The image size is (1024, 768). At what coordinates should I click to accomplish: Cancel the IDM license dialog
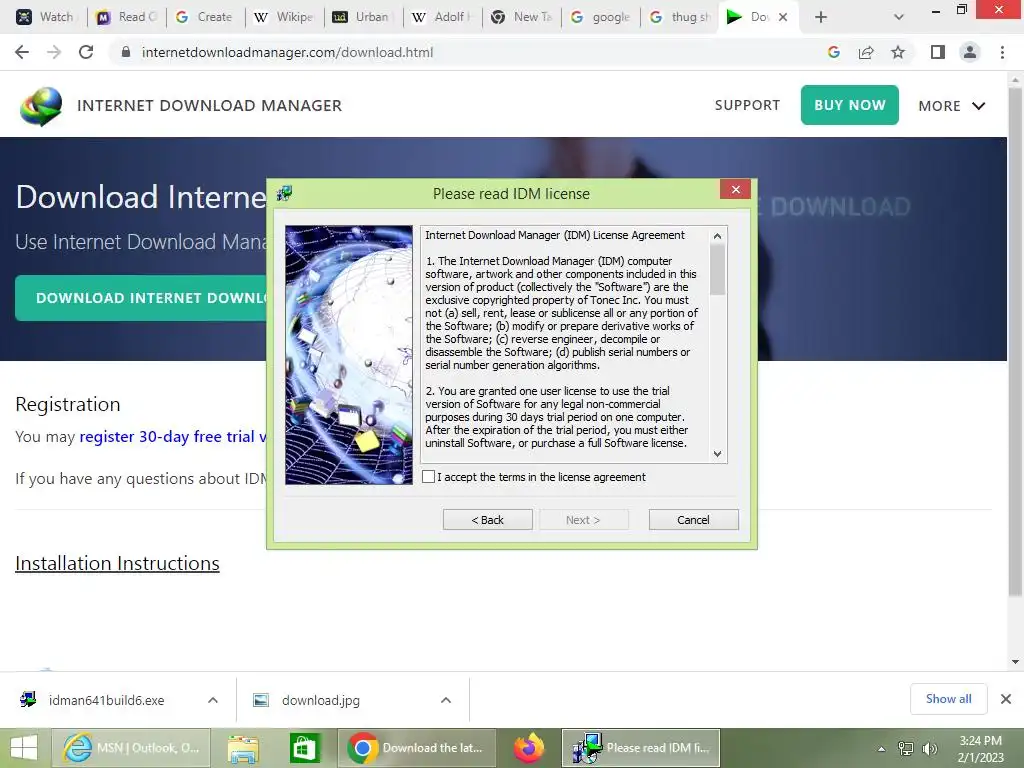click(693, 520)
